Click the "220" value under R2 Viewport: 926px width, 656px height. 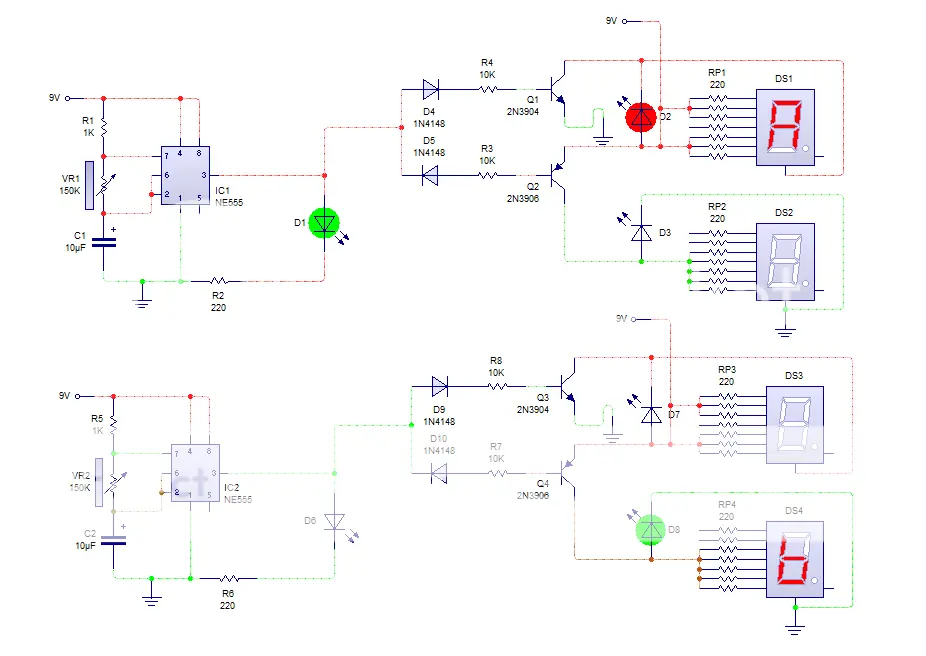coord(219,308)
